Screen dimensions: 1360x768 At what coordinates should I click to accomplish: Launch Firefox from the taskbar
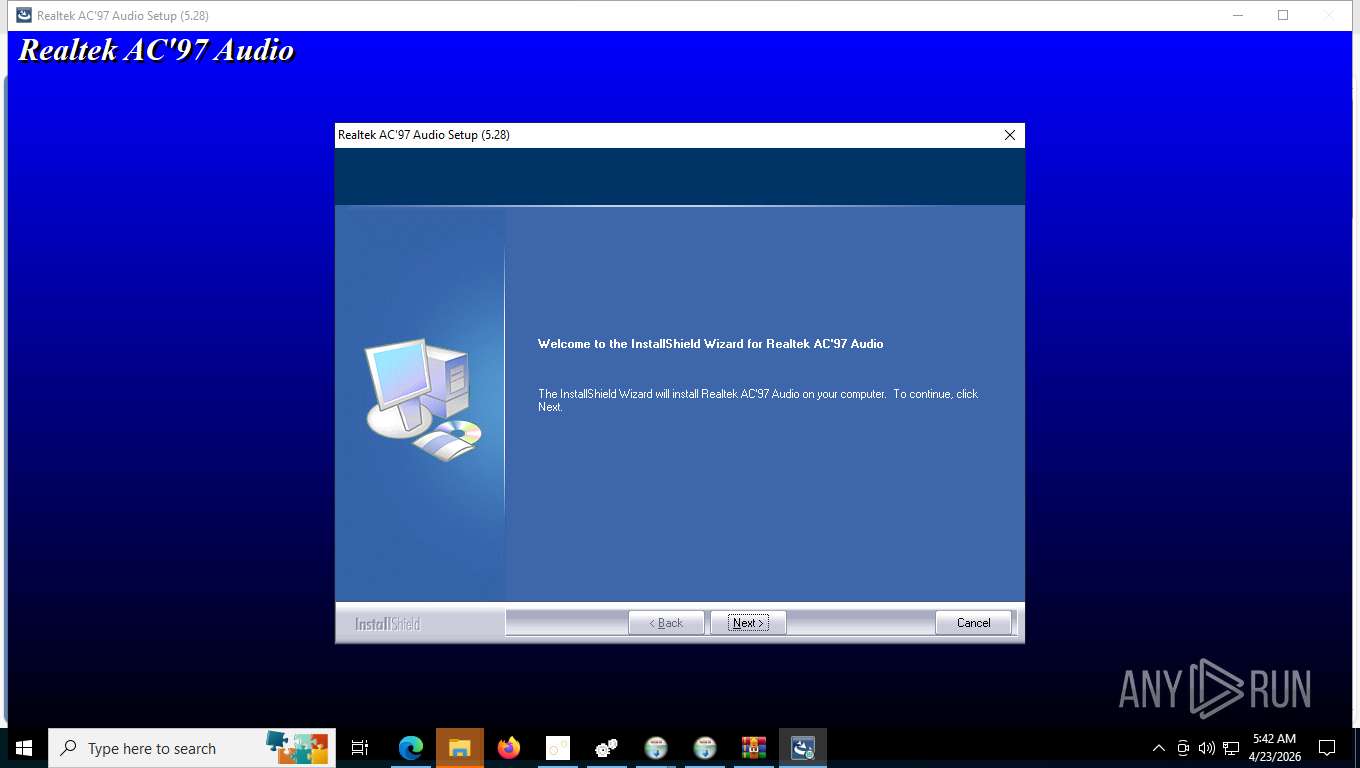(x=509, y=748)
